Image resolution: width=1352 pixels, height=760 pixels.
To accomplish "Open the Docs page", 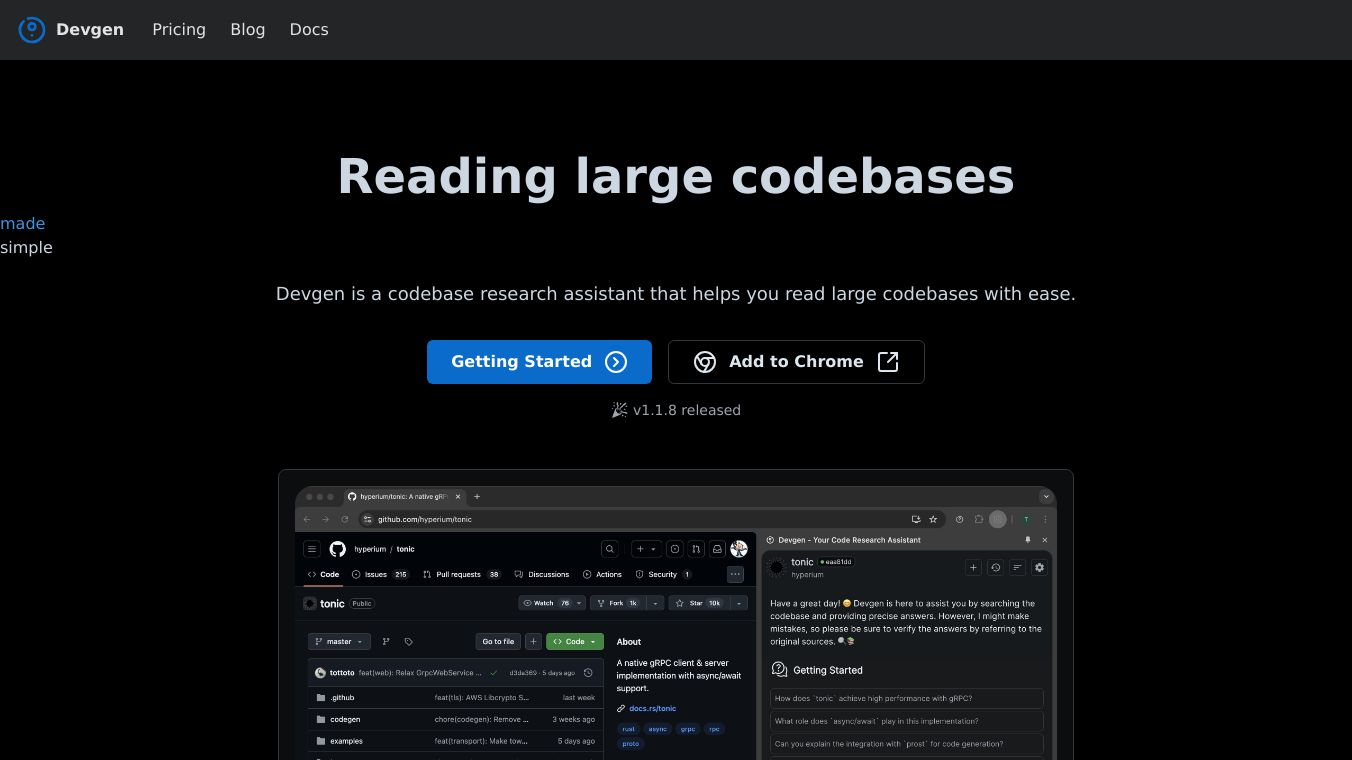I will [x=309, y=30].
